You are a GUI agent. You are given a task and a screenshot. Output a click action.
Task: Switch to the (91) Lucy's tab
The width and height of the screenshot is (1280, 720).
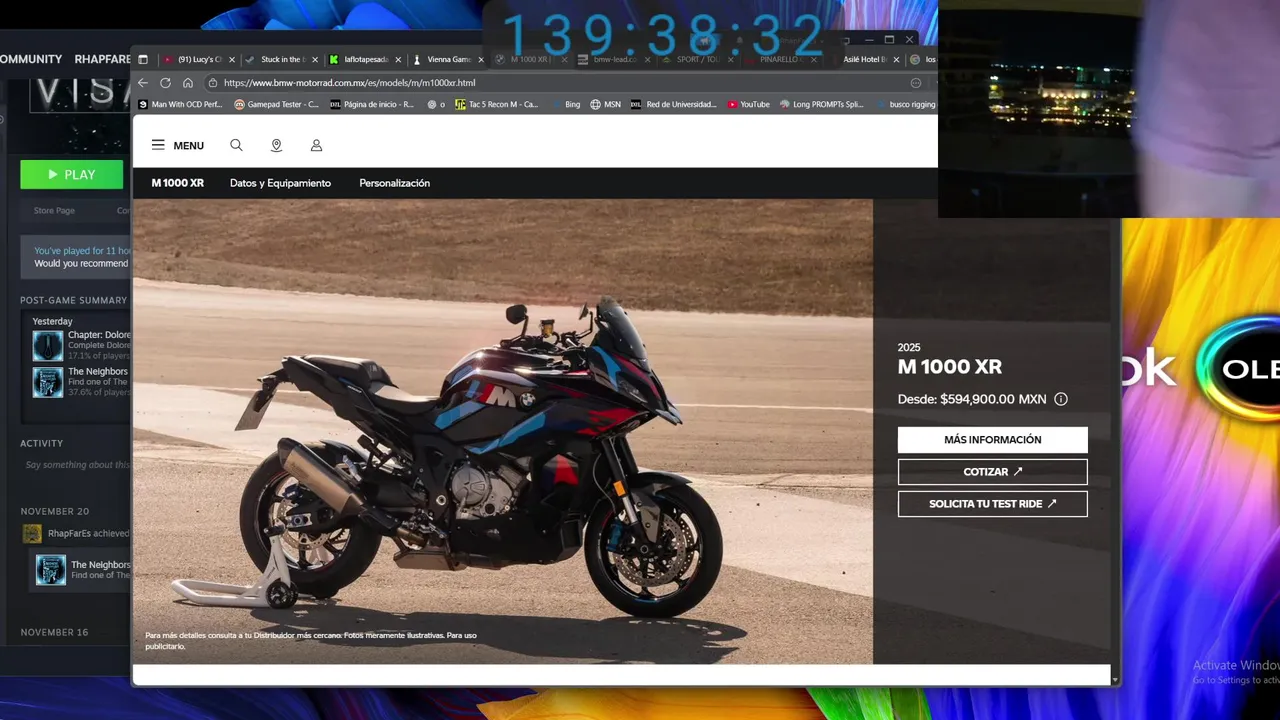click(198, 60)
